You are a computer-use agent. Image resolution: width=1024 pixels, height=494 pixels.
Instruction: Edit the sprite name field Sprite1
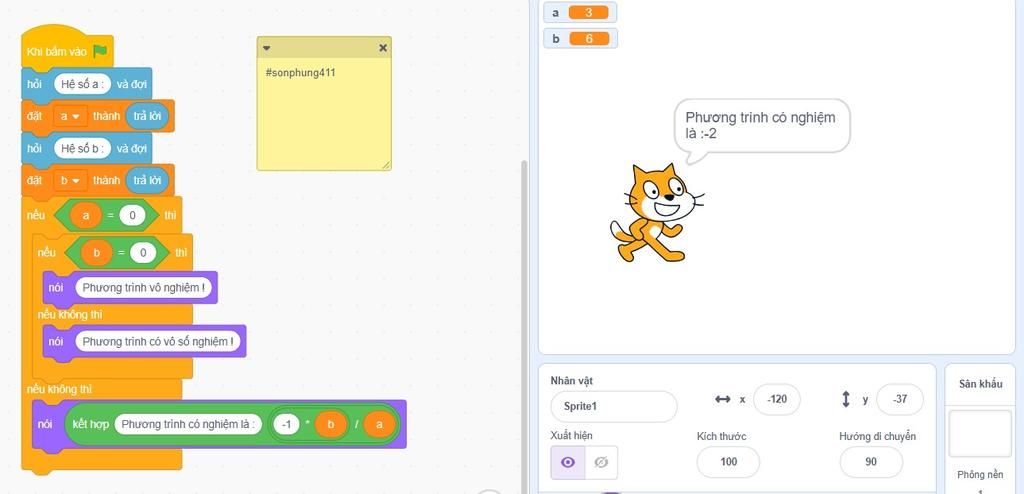pyautogui.click(x=614, y=406)
